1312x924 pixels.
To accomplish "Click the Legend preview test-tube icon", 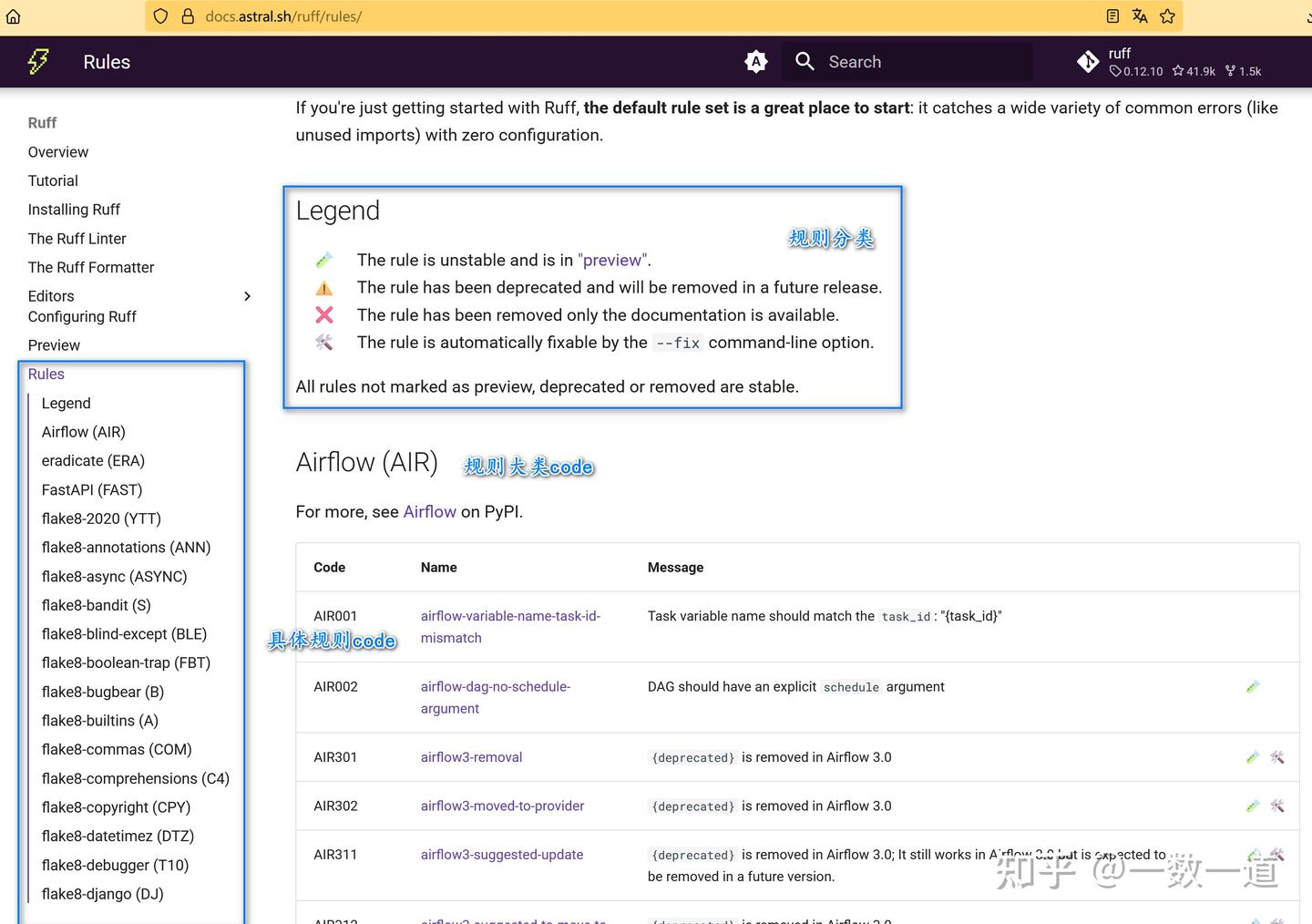I will pyautogui.click(x=324, y=261).
